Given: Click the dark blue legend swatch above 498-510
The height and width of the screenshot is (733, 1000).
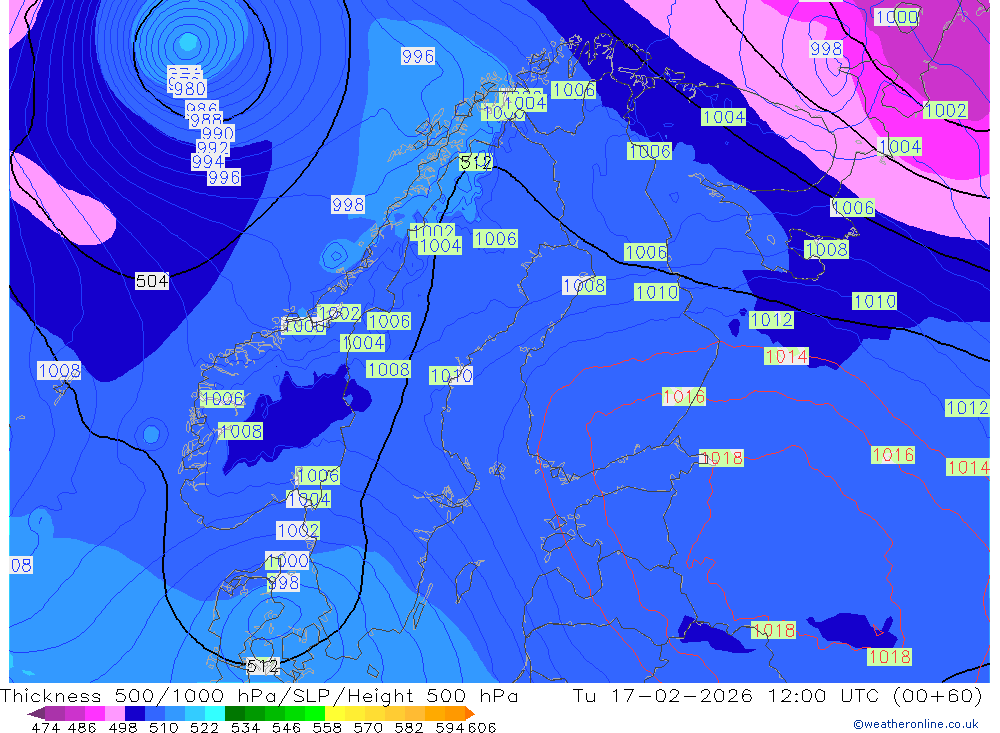Looking at the screenshot, I should tap(135, 713).
